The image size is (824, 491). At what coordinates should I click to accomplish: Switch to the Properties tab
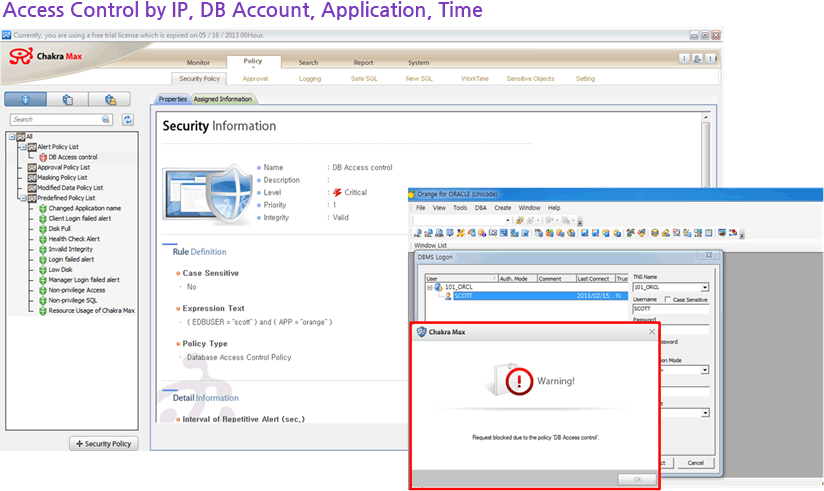click(172, 99)
